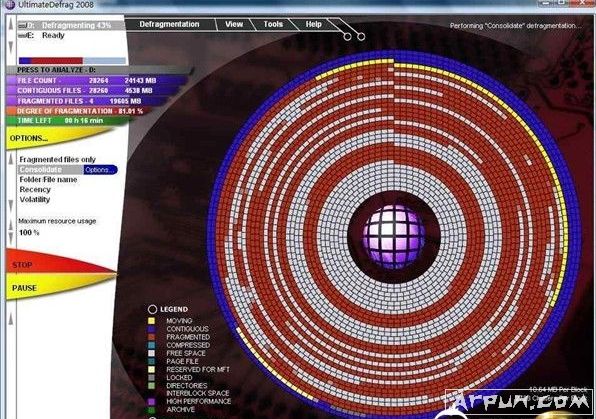596x419 pixels.
Task: Click the white FREE SPACE legend swatch
Action: click(x=151, y=353)
